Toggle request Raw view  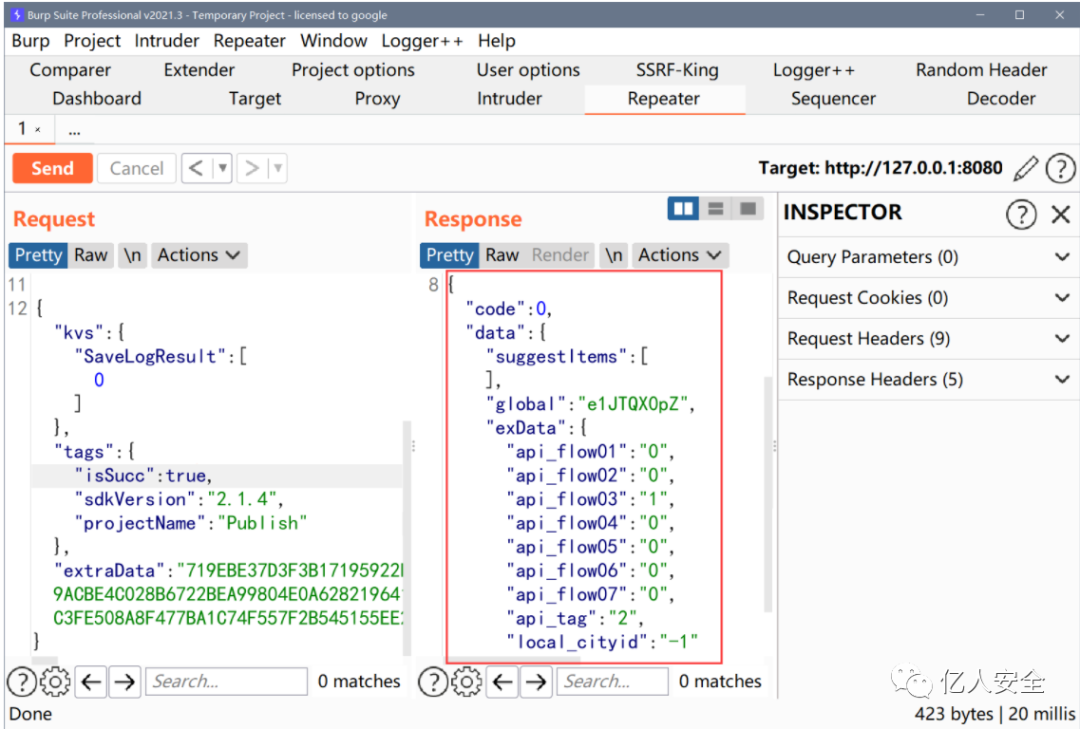[91, 255]
